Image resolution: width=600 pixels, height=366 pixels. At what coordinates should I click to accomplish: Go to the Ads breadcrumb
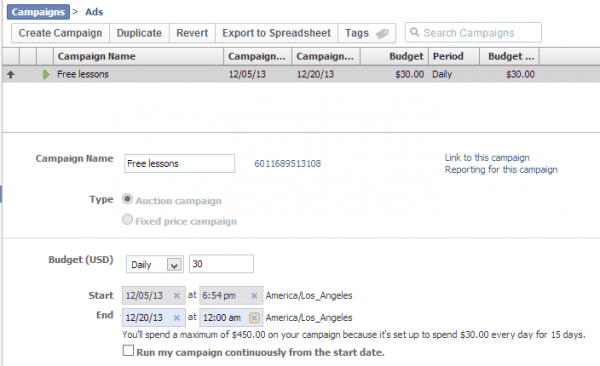pos(94,12)
